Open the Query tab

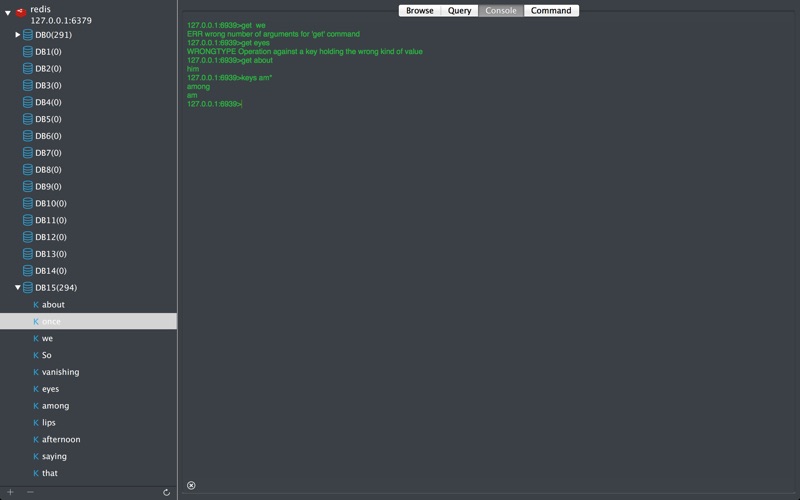460,11
